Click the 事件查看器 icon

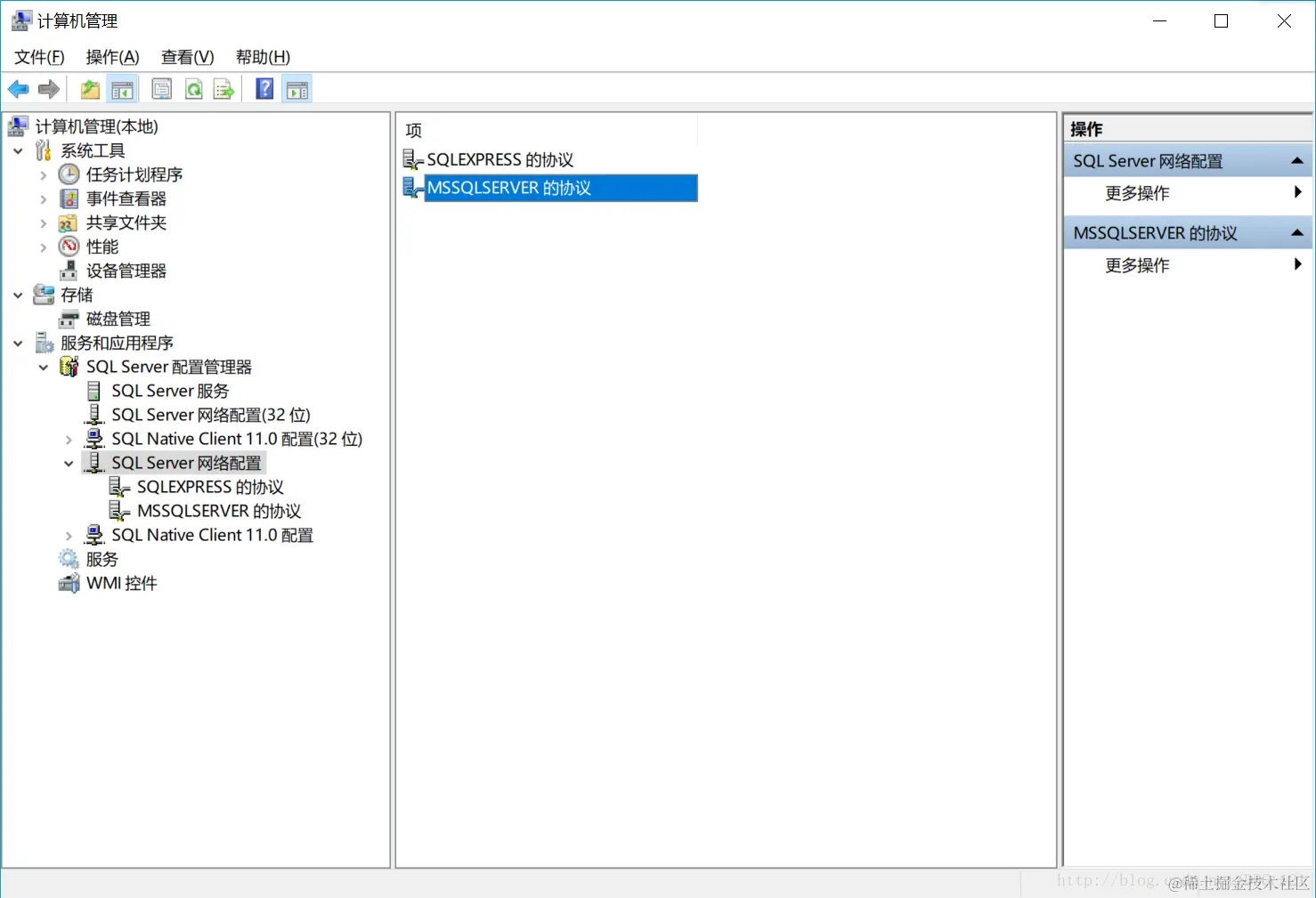click(69, 198)
